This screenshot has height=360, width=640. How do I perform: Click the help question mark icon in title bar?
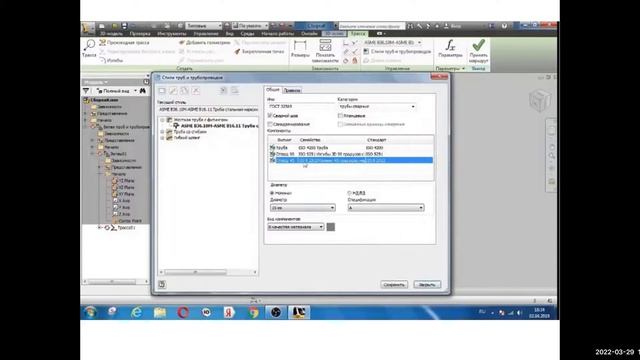(x=504, y=26)
